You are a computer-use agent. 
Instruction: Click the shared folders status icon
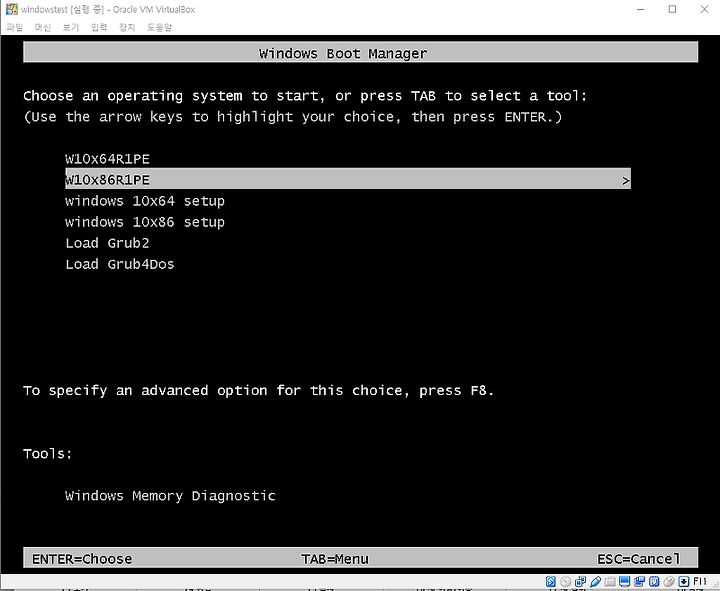[610, 581]
